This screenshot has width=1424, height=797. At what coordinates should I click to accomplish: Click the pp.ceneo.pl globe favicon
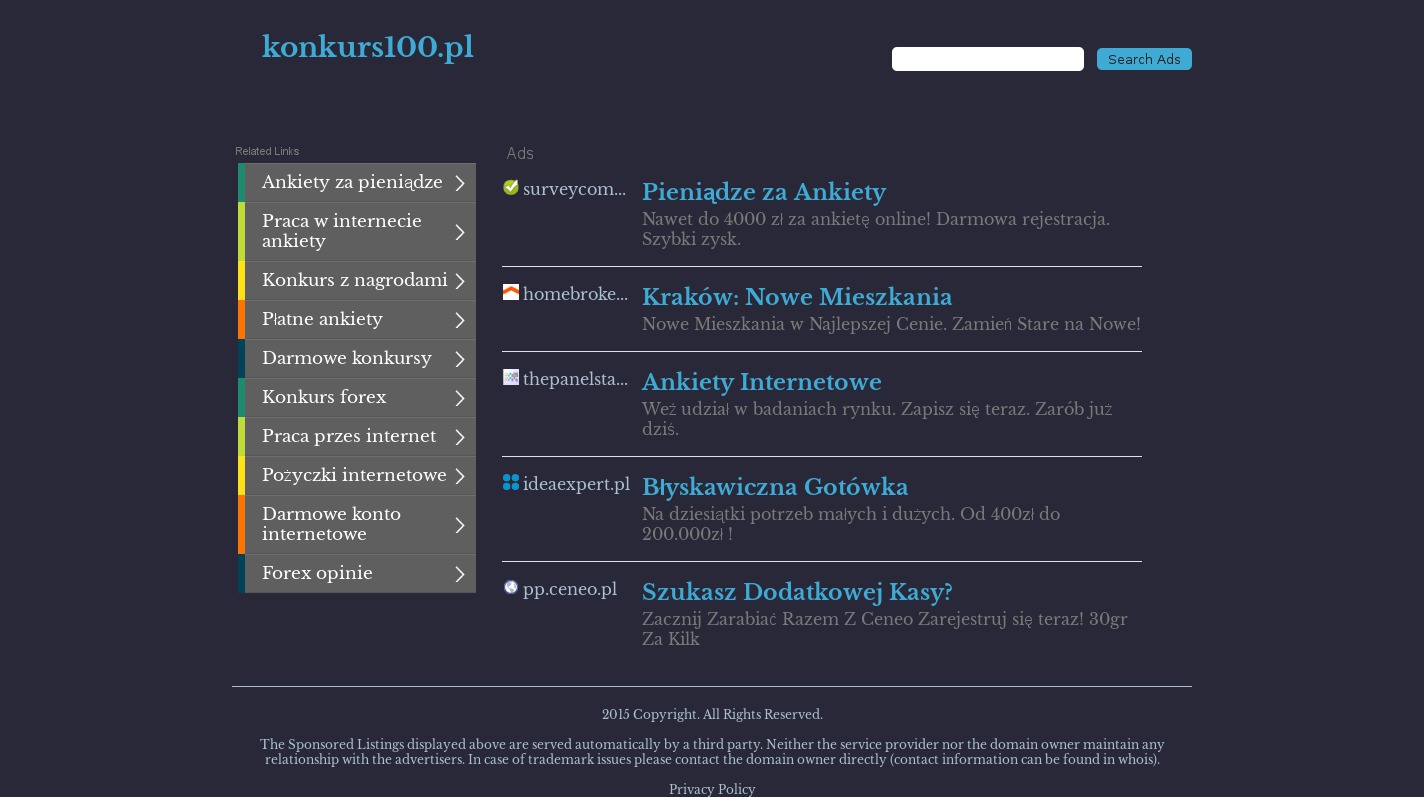tap(511, 587)
